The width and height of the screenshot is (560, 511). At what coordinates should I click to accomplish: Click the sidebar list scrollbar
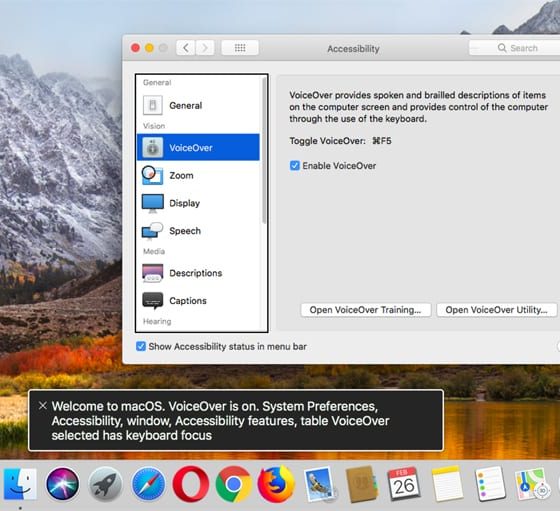(x=264, y=151)
